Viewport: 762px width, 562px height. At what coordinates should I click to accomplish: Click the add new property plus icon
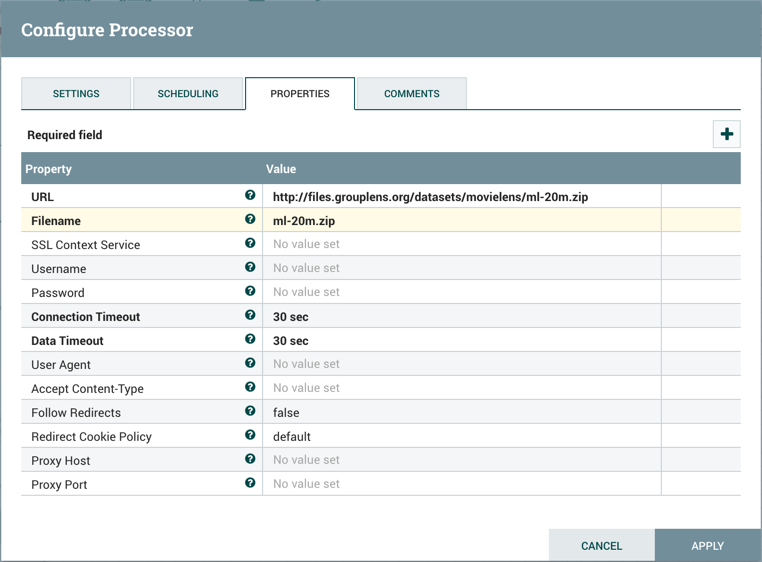[726, 134]
